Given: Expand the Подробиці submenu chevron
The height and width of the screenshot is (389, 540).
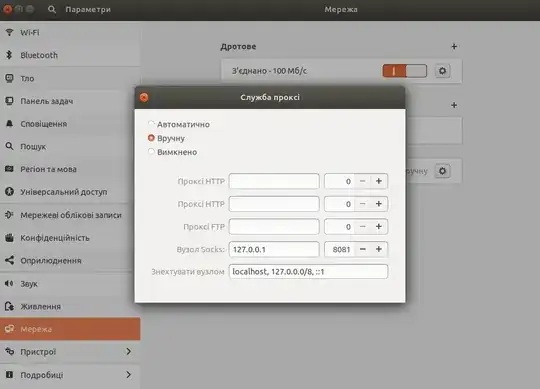Looking at the screenshot, I should pyautogui.click(x=128, y=375).
